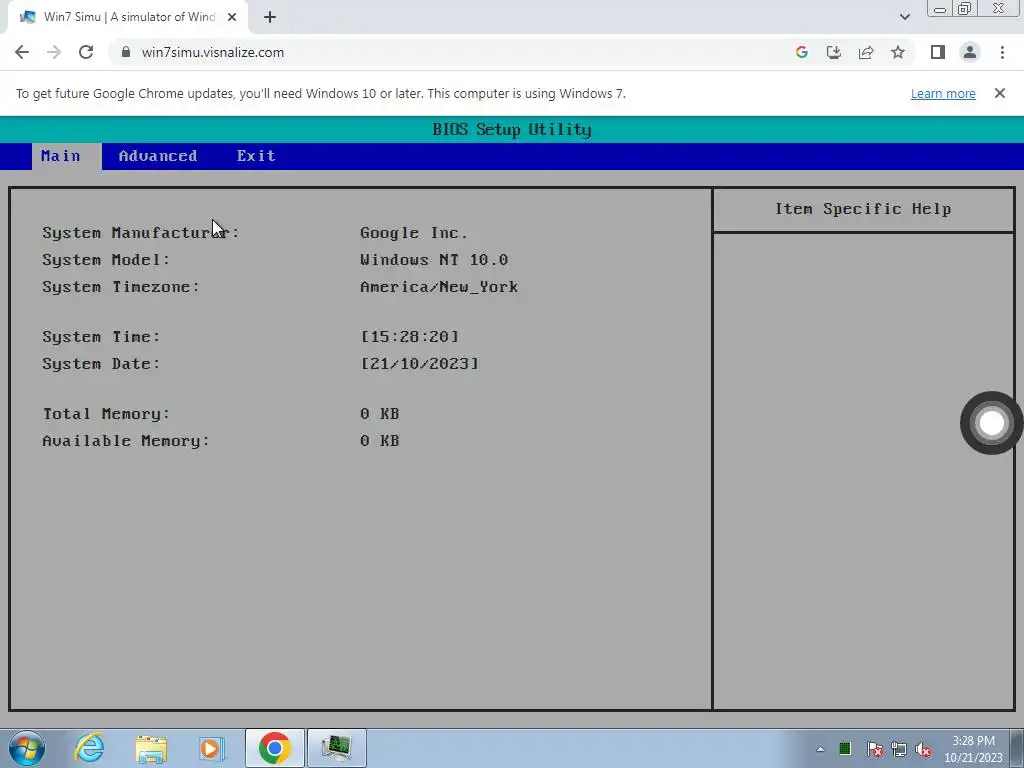Viewport: 1024px width, 768px height.
Task: Click the Google Inc. manufacturer value
Action: tap(414, 233)
